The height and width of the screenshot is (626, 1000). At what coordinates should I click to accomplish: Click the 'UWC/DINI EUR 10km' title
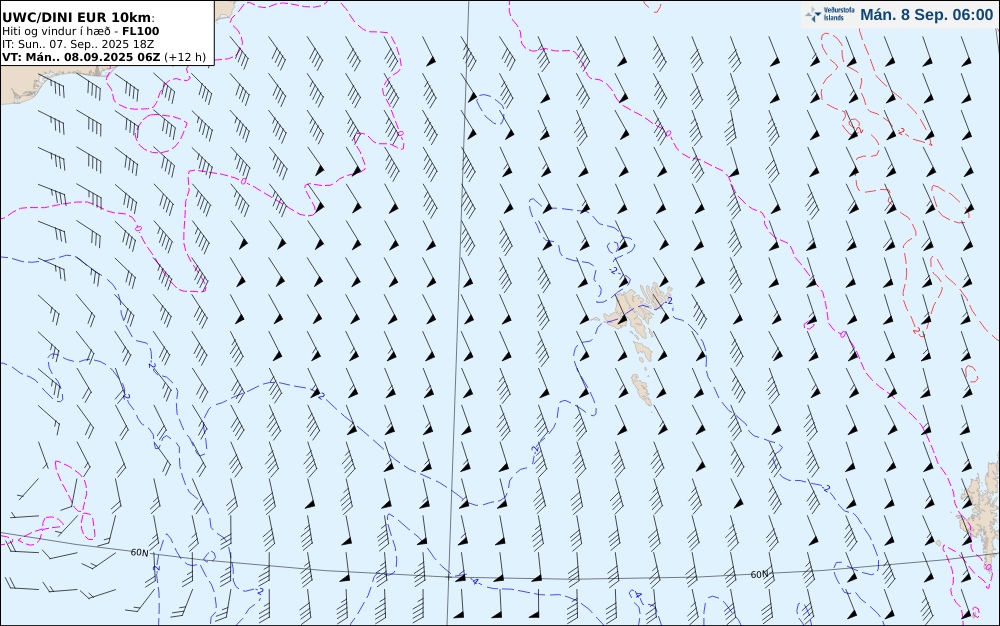click(x=78, y=18)
